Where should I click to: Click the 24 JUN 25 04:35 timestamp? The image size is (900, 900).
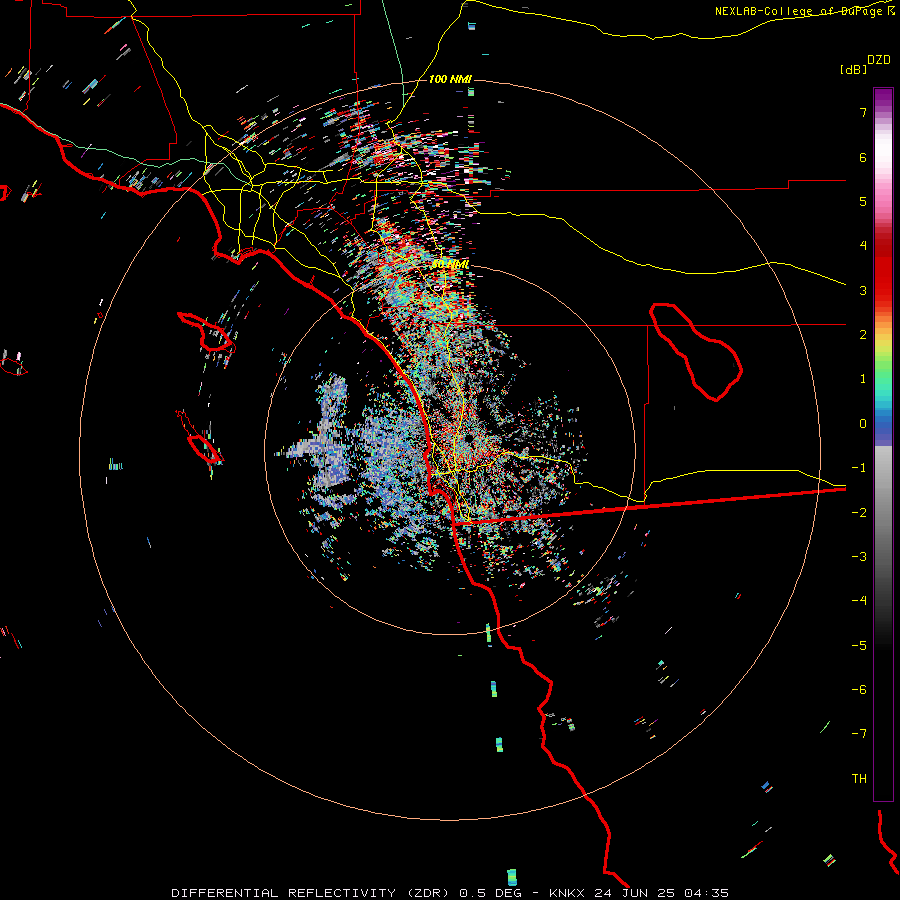coord(661,893)
